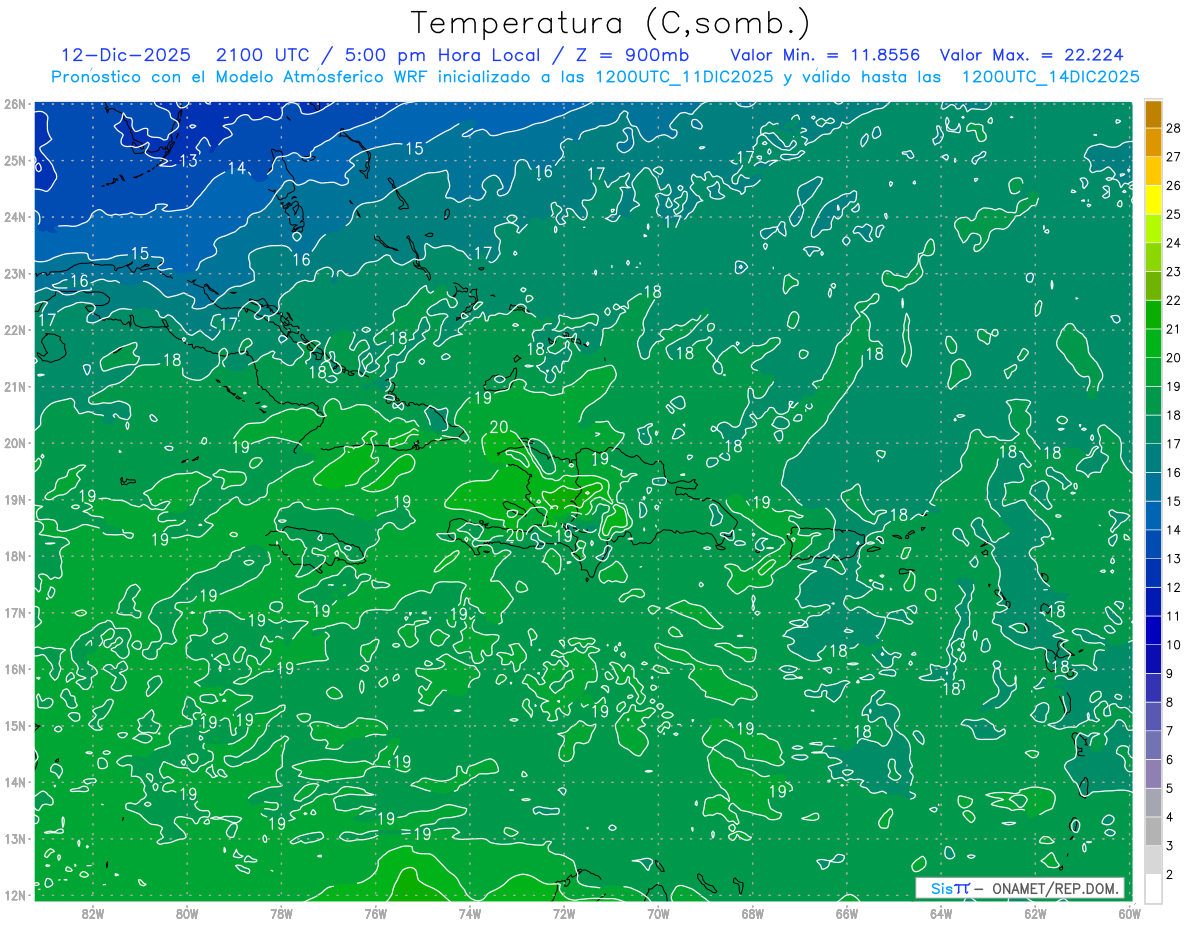This screenshot has width=1200, height=927.
Task: Click the '14N' latitude axis label
Action: click(14, 782)
